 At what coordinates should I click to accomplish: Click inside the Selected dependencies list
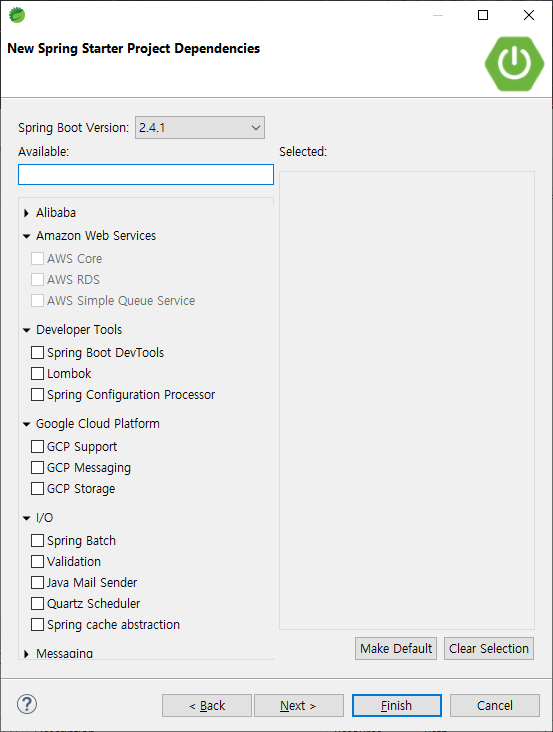tap(407, 401)
